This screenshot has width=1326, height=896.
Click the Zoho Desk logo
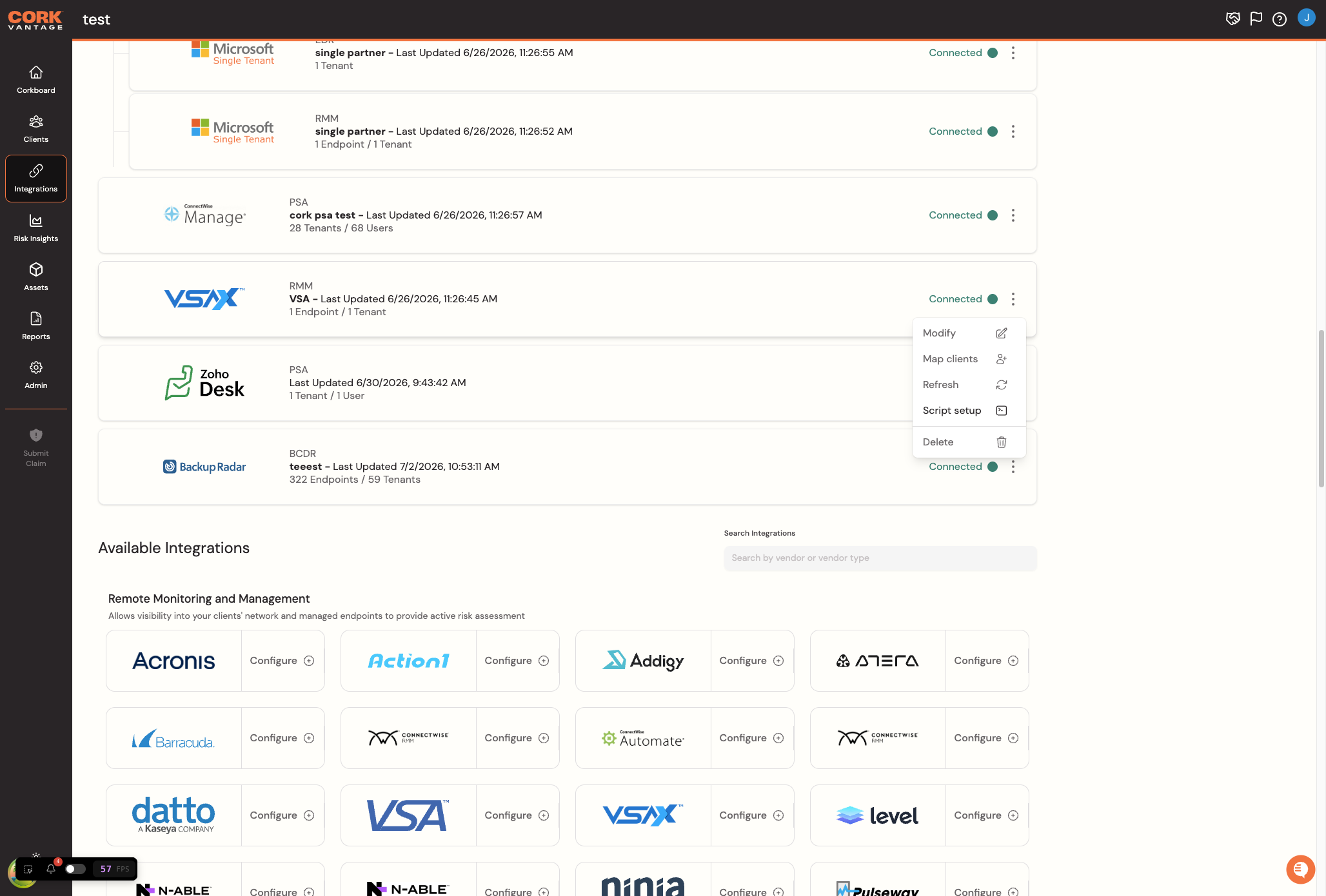coord(204,383)
